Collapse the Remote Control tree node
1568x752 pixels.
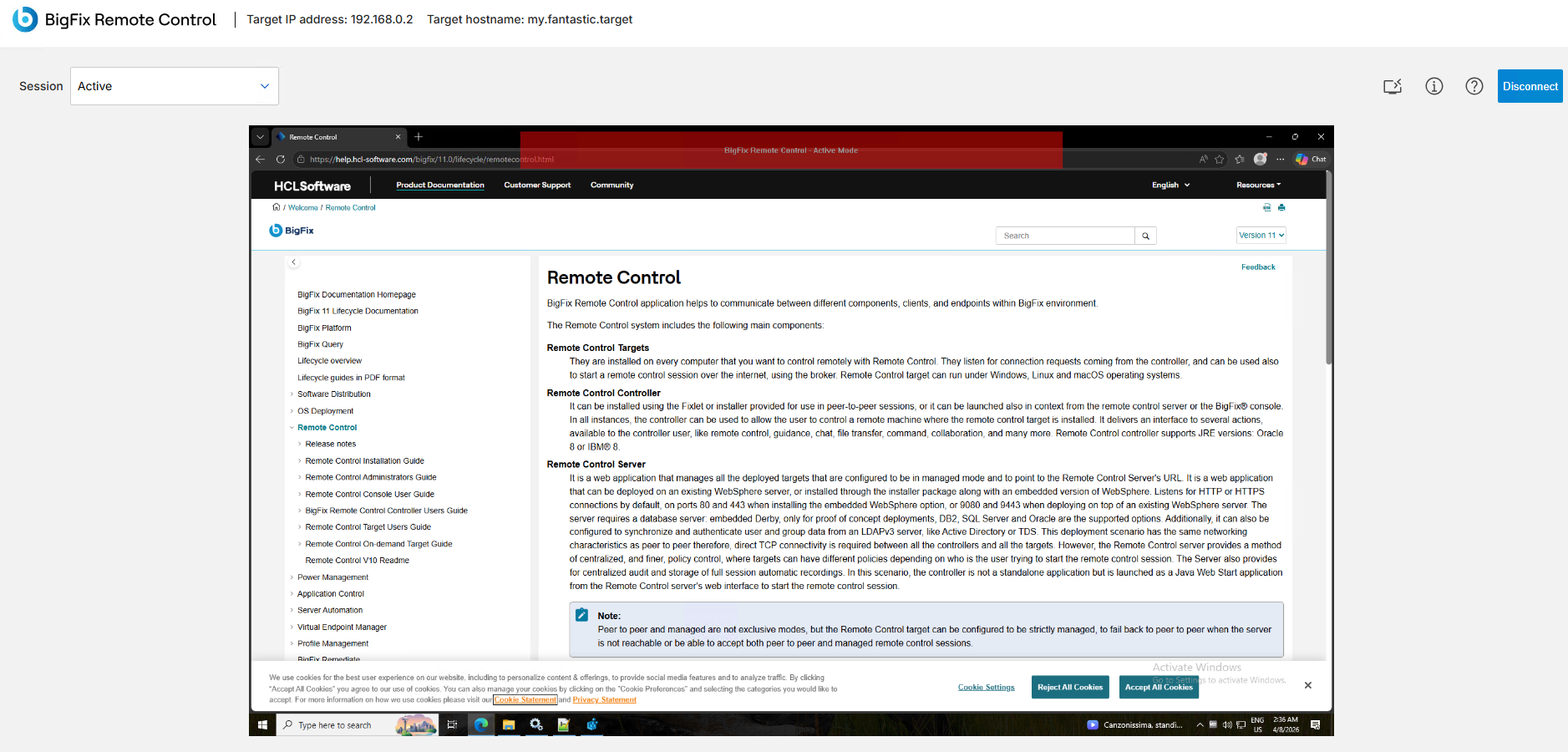coord(292,428)
